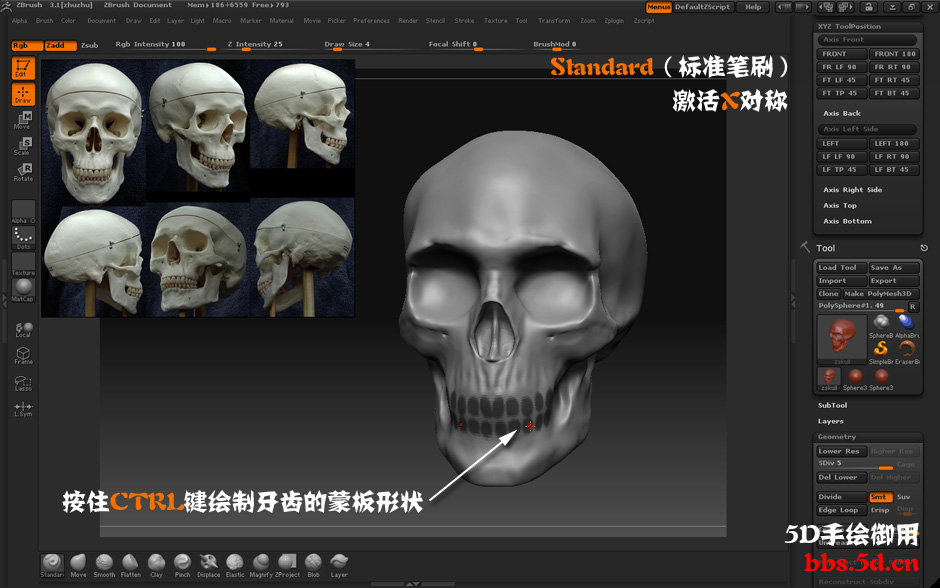Screen dimensions: 940x588
Task: Select the Scale transform tool
Action: click(23, 146)
